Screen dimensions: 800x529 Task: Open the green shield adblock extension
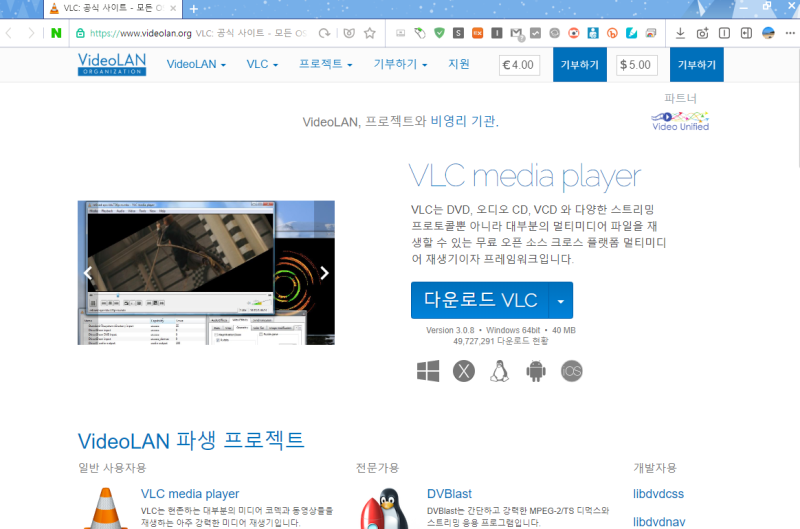point(439,33)
